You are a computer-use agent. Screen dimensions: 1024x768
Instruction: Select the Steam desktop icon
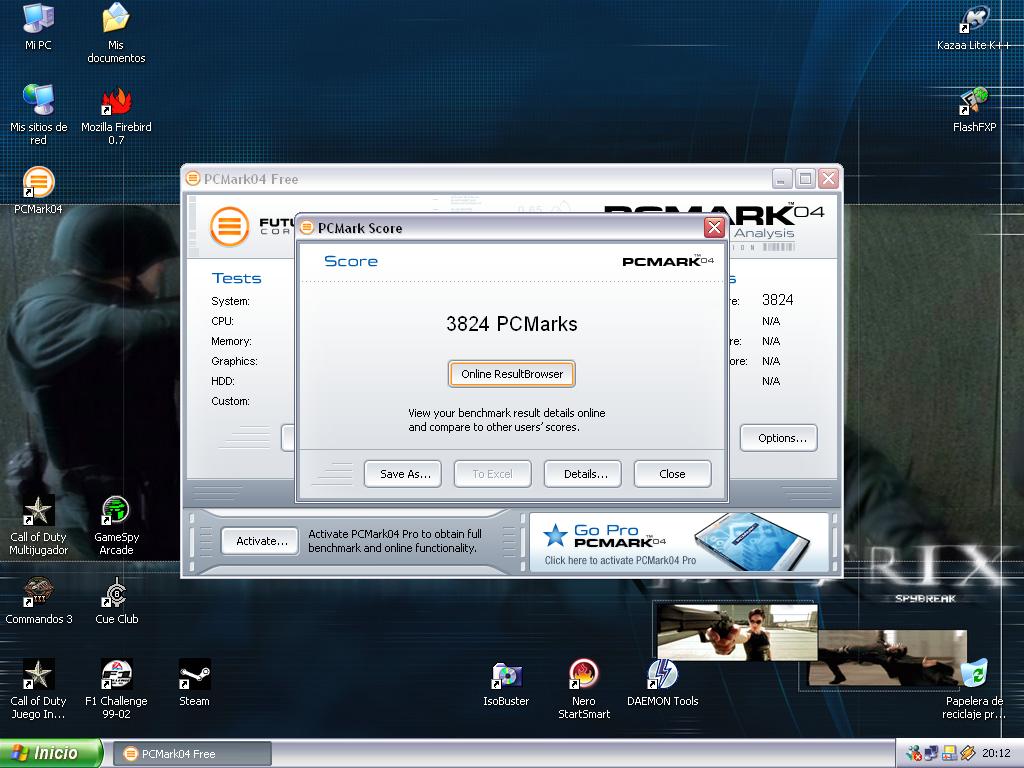pos(195,683)
